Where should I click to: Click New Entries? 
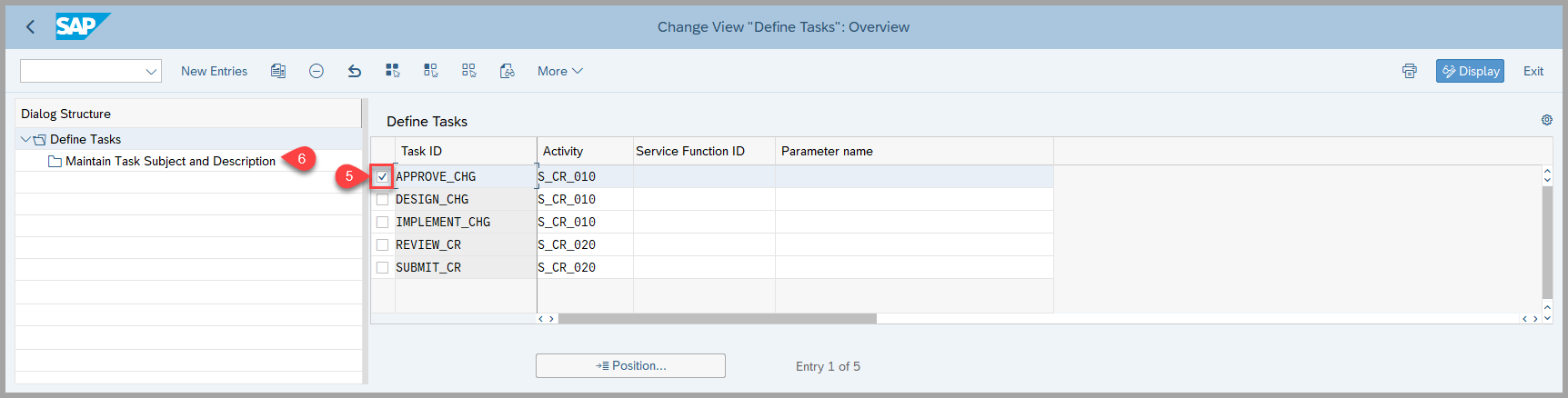click(214, 71)
